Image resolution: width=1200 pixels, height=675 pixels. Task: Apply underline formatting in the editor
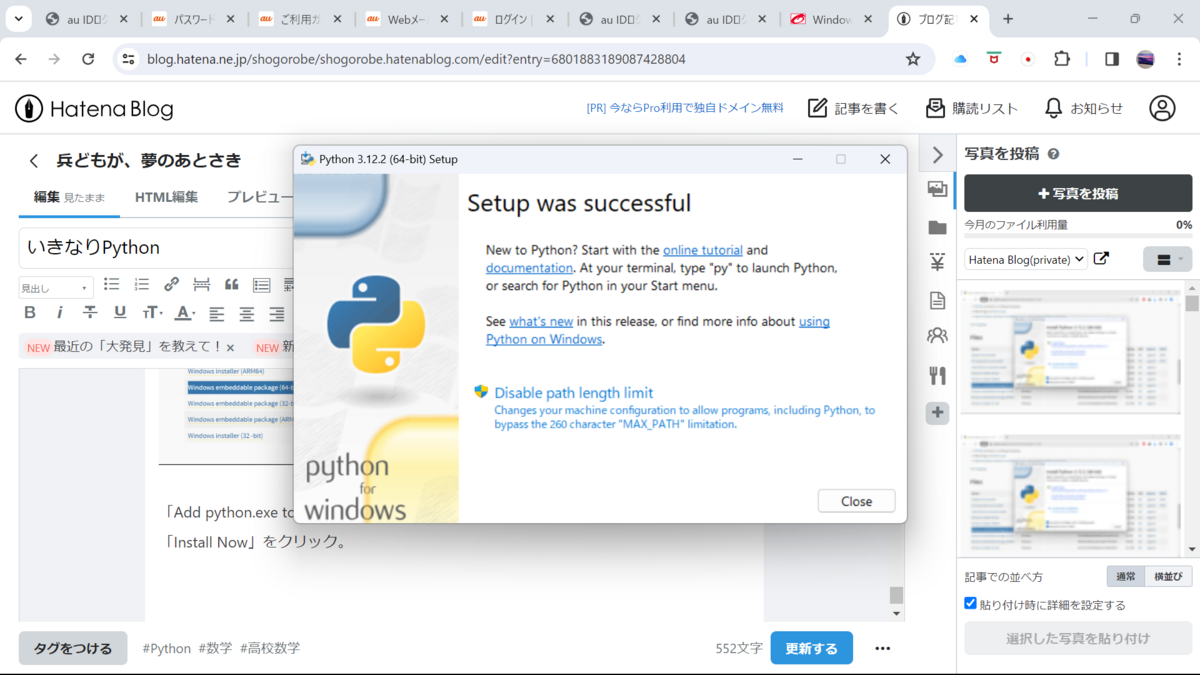click(120, 313)
